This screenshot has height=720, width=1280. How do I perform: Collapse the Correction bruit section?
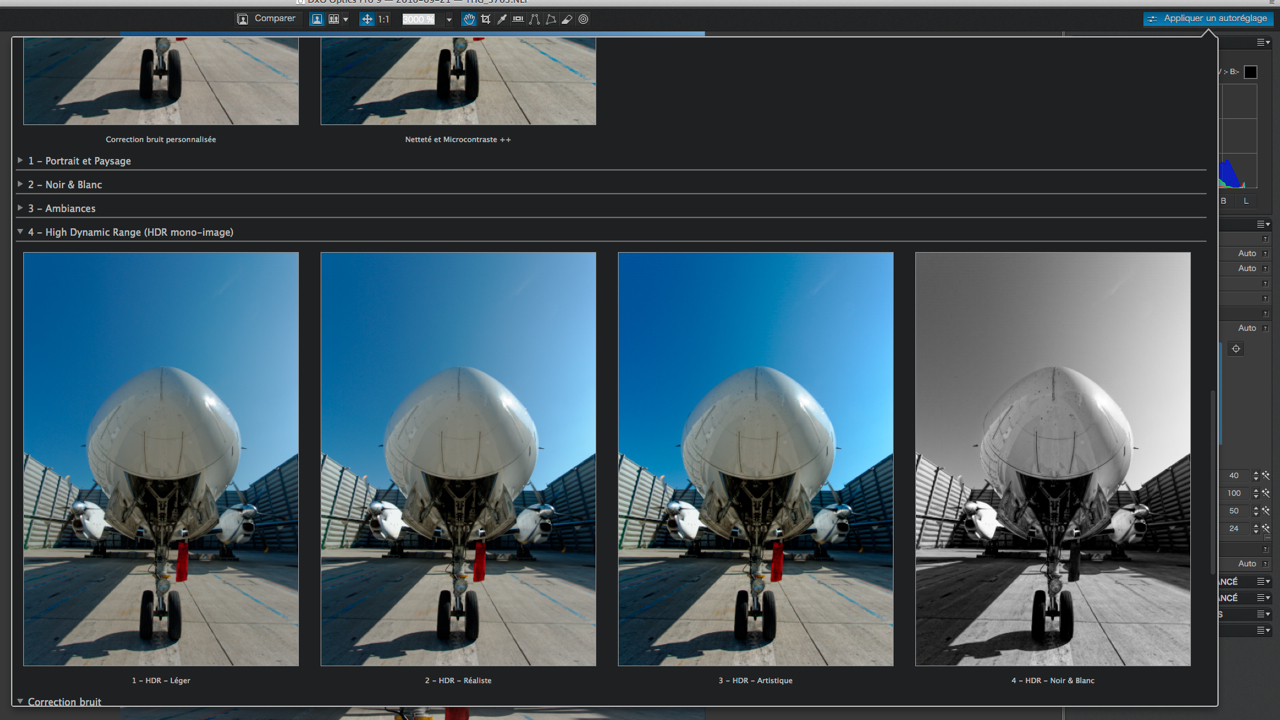(x=20, y=701)
